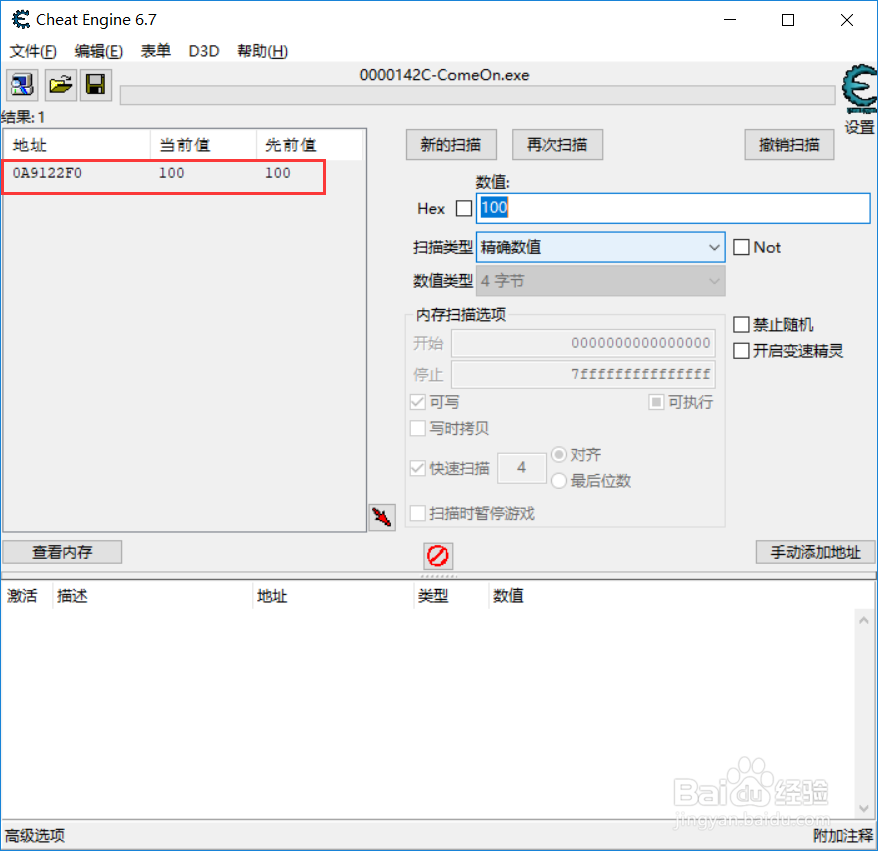
Task: Click the 撤销扫描 button
Action: (x=789, y=144)
